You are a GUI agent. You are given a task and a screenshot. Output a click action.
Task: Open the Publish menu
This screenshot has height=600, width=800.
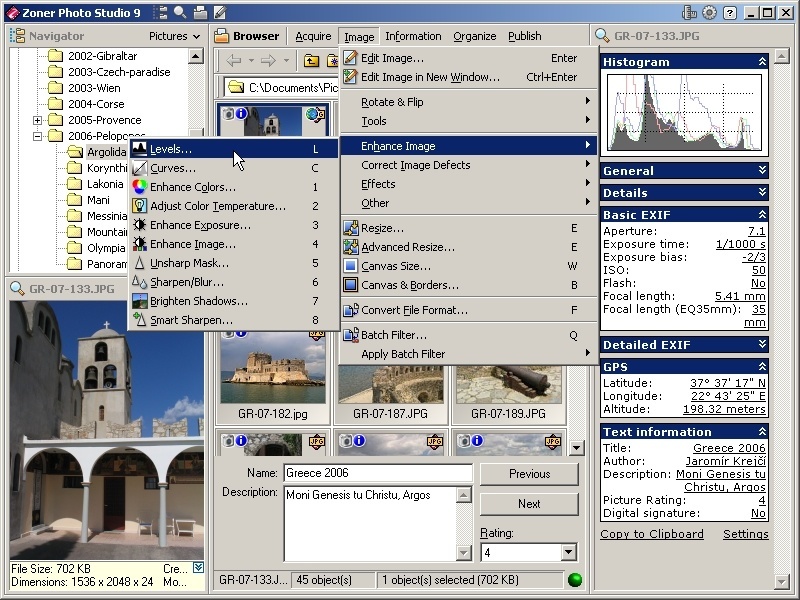point(524,36)
